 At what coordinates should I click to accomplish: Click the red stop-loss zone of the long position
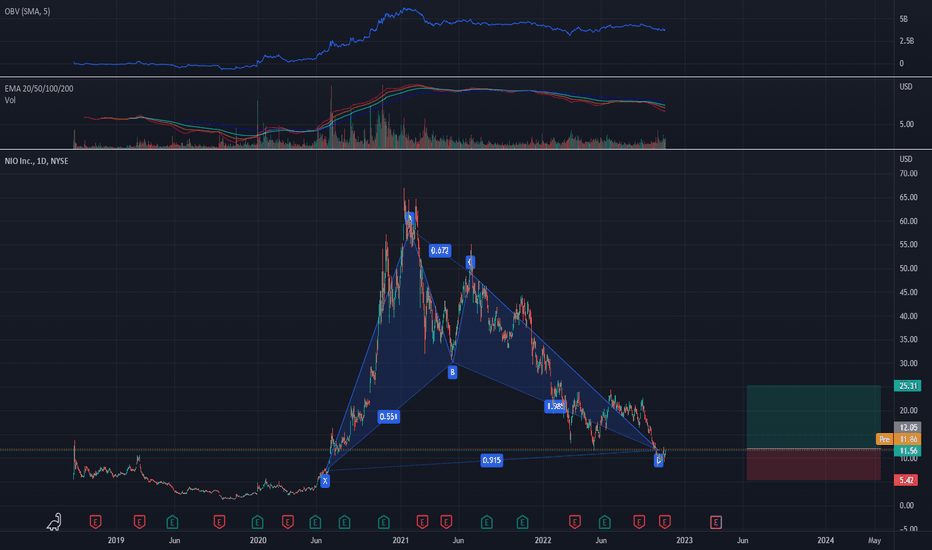[814, 464]
